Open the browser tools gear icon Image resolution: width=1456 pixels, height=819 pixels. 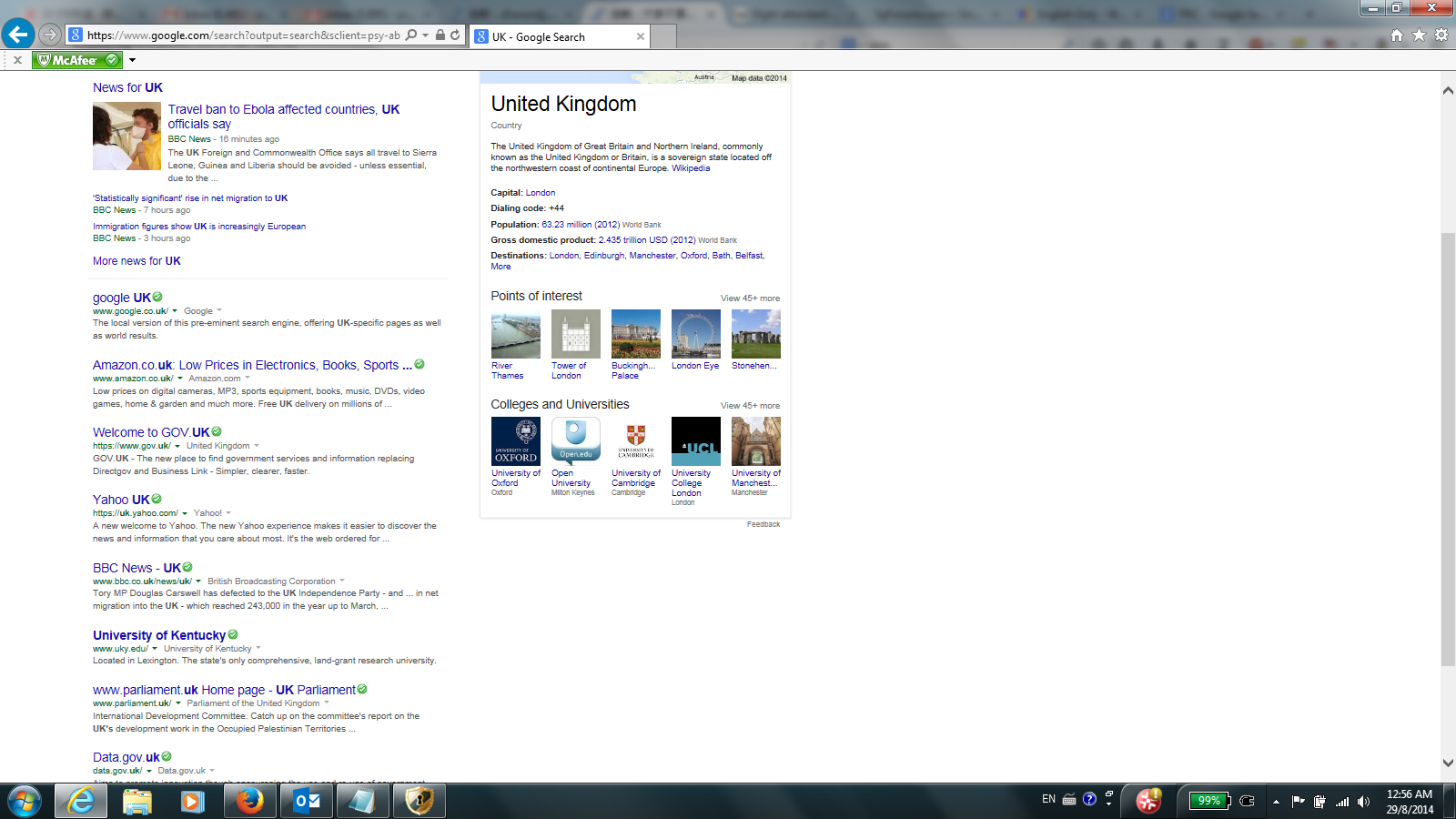[1441, 35]
